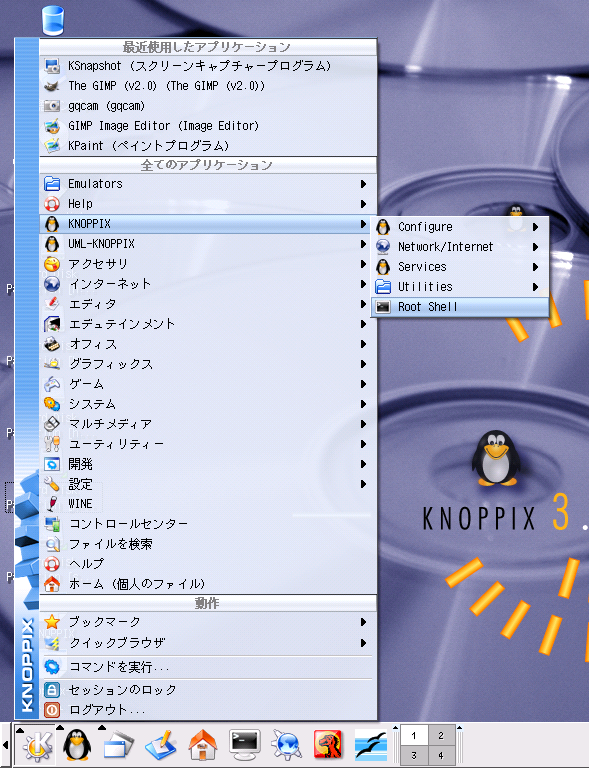Click the ブックマーク star icon
The image size is (589, 768).
[x=52, y=622]
